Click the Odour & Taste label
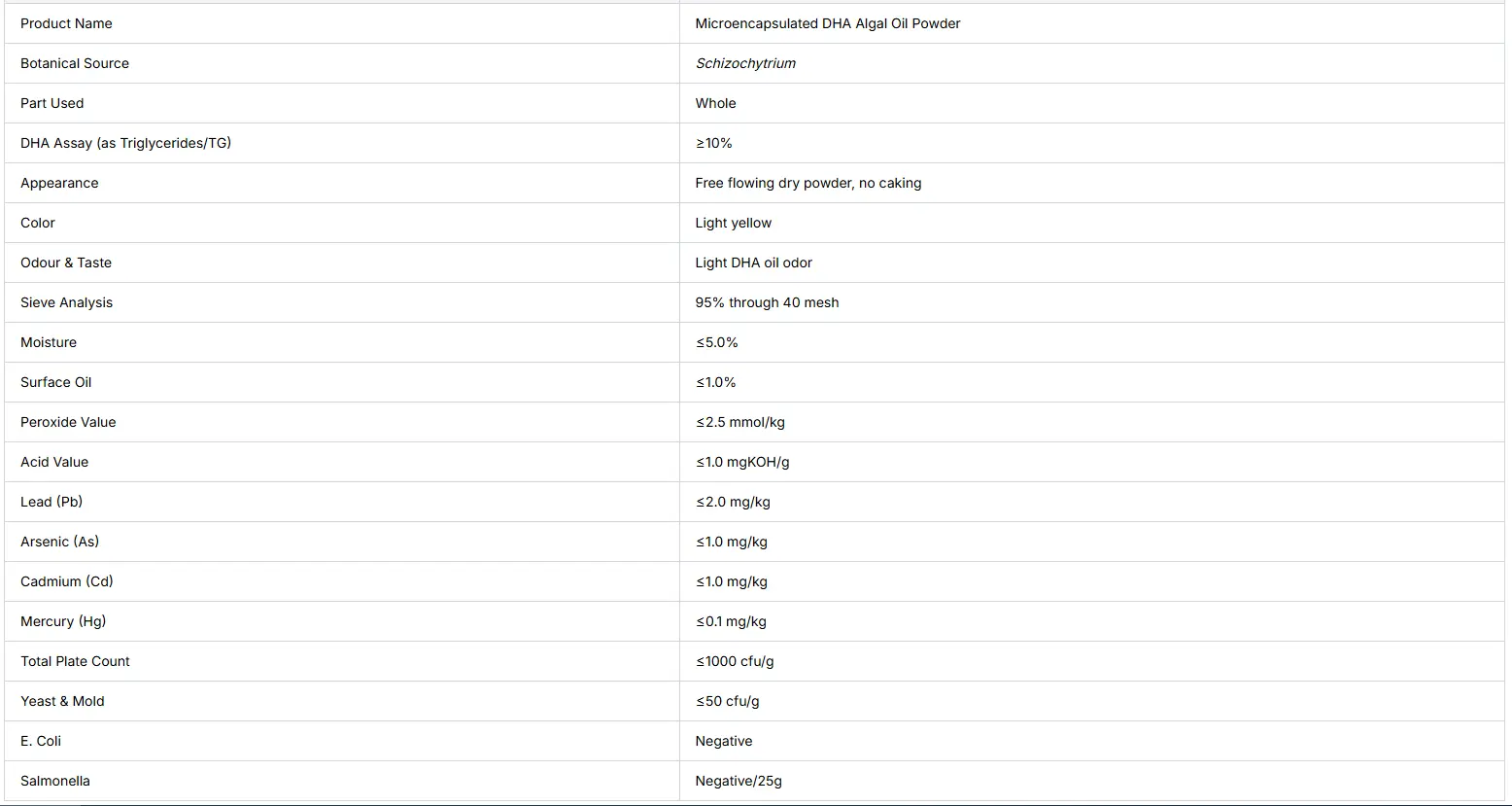Image resolution: width=1512 pixels, height=806 pixels. (x=66, y=263)
